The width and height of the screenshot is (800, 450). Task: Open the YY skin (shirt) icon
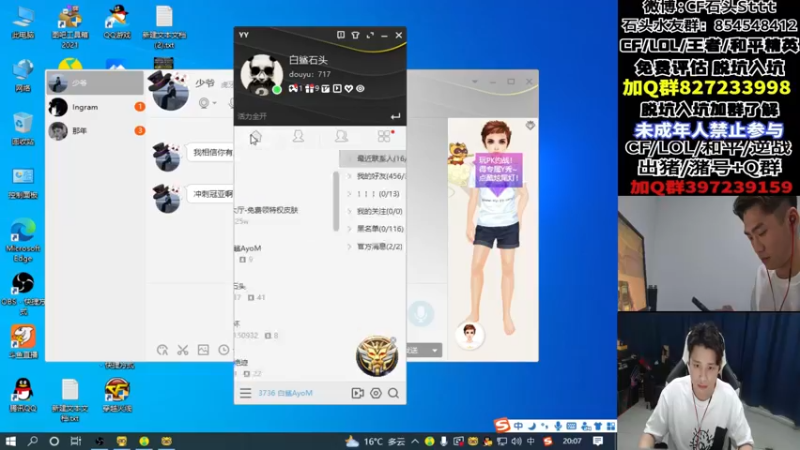point(355,35)
